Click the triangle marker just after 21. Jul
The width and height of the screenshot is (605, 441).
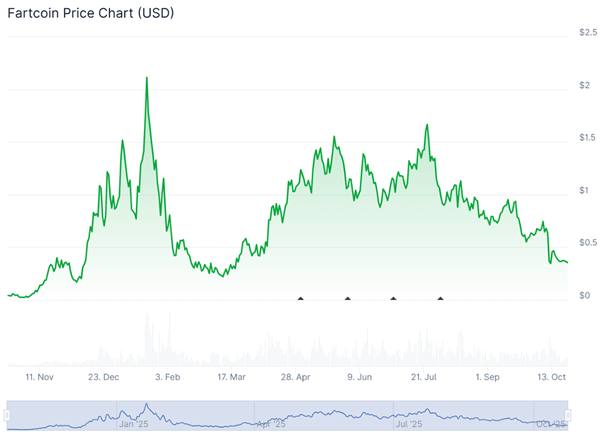click(441, 298)
